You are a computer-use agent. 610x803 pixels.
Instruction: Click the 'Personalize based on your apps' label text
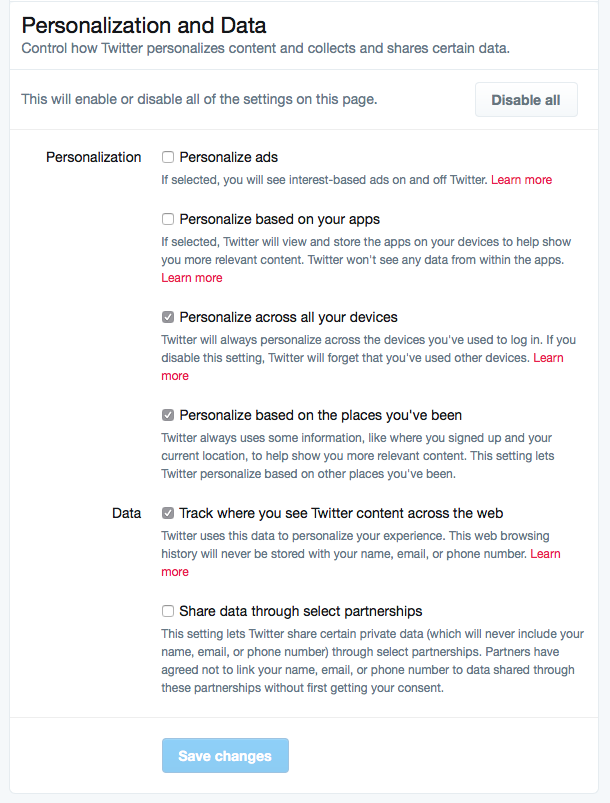[x=280, y=219]
